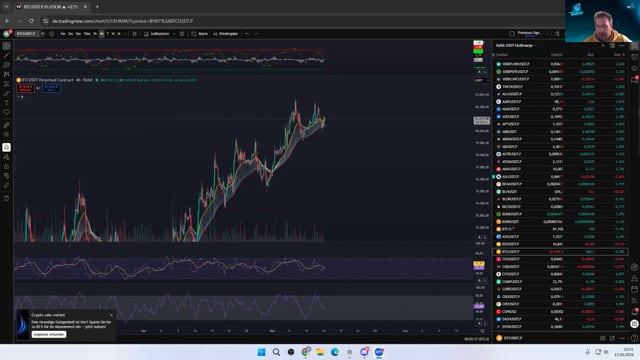Open the help icon at sidebar bottom

[x=634, y=338]
